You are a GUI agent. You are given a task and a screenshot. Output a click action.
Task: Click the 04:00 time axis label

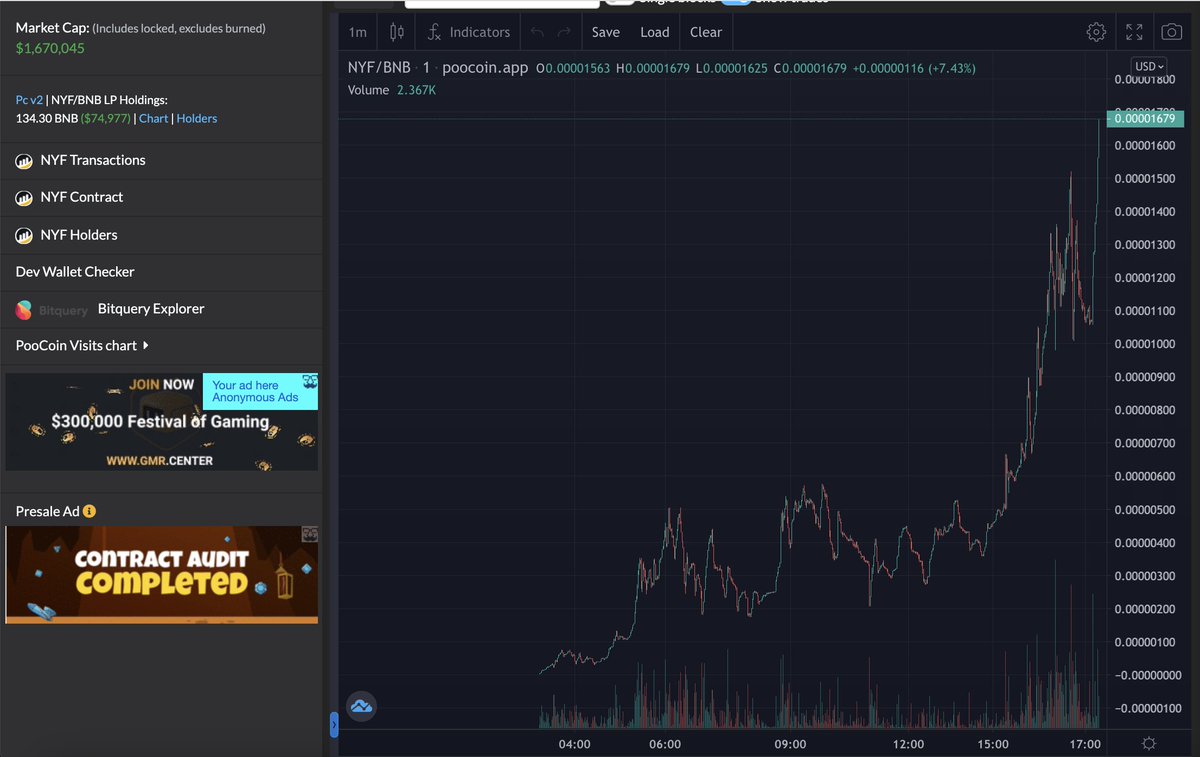(x=574, y=744)
